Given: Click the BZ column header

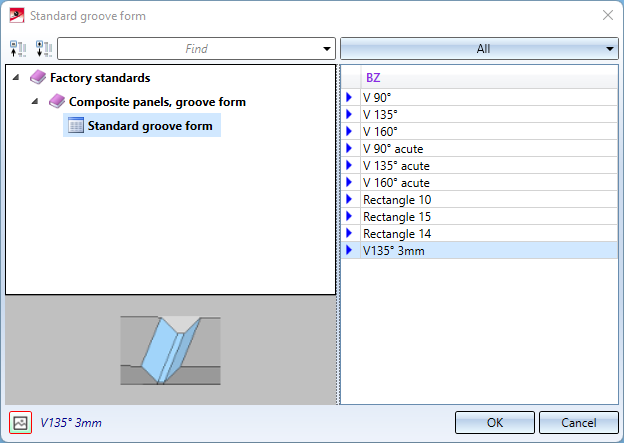Looking at the screenshot, I should click(489, 77).
